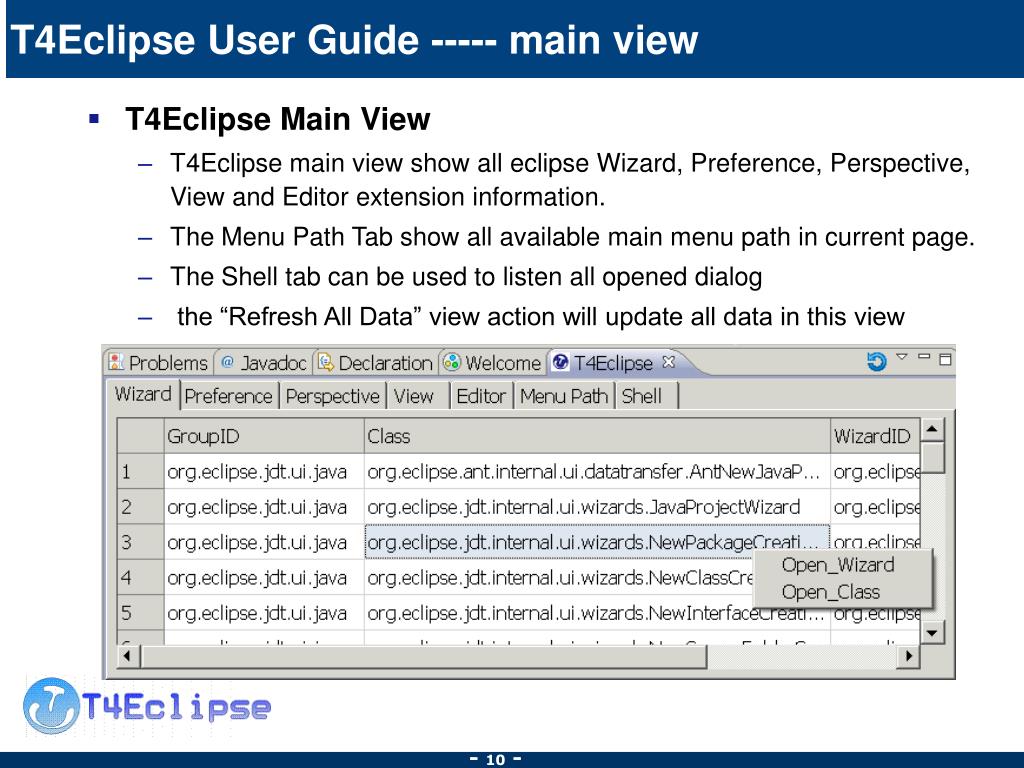Select row number 2 header
Screen dimensions: 1024x768
140,507
